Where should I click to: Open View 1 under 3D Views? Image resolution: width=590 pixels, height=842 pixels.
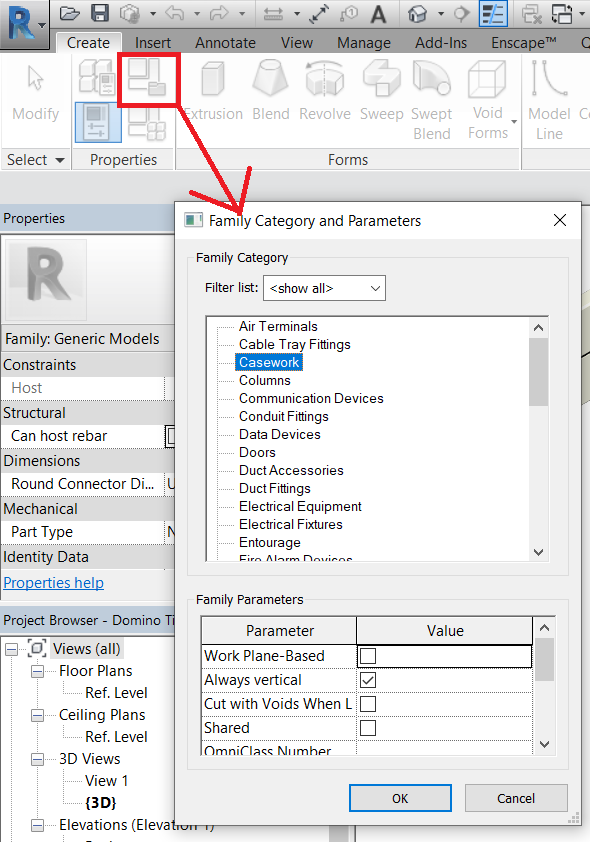click(x=106, y=781)
